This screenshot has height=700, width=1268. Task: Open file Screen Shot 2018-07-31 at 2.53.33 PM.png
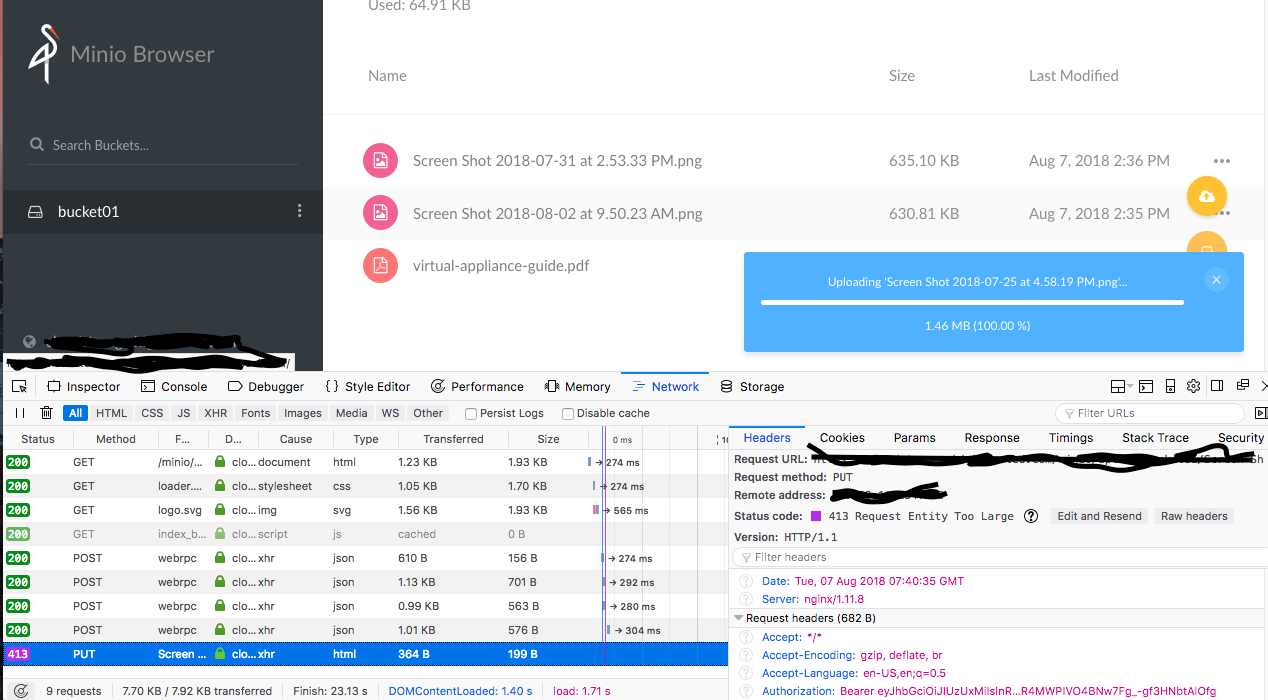(x=557, y=161)
